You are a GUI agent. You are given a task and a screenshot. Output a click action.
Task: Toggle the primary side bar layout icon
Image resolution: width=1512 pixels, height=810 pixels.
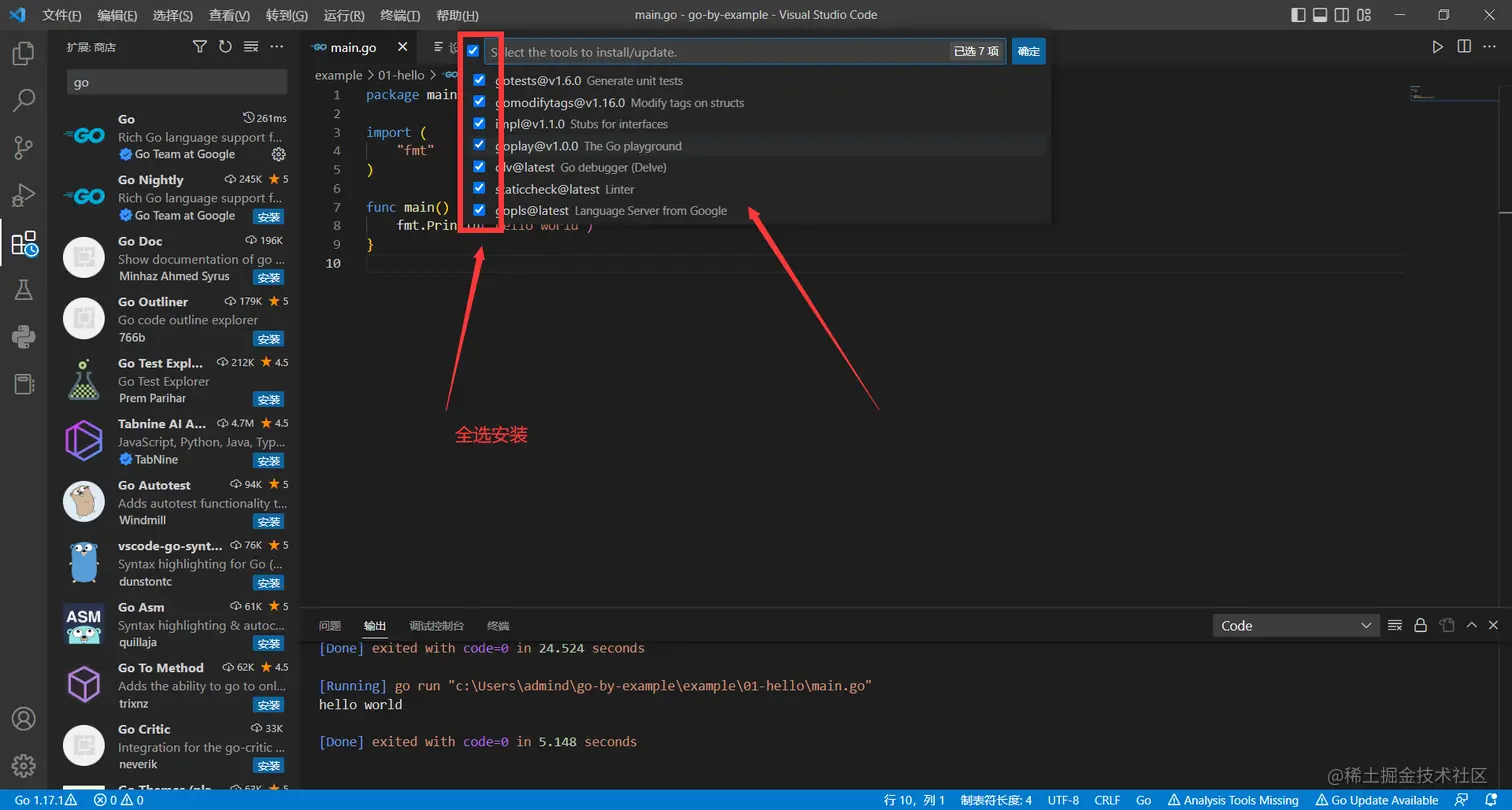(x=1298, y=15)
